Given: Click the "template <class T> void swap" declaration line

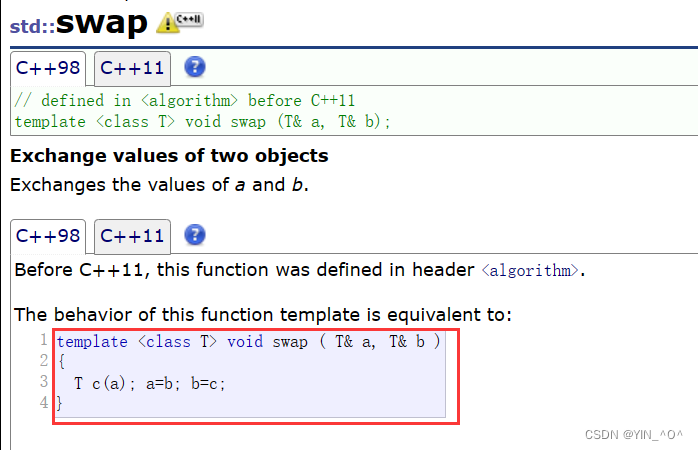Looking at the screenshot, I should click(x=202, y=121).
